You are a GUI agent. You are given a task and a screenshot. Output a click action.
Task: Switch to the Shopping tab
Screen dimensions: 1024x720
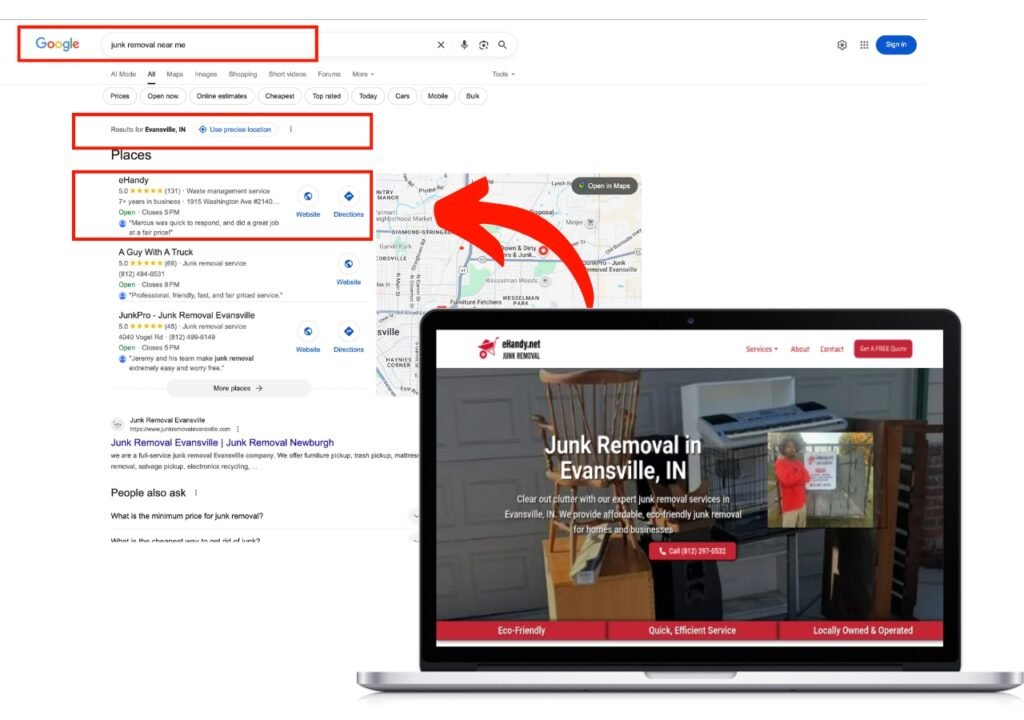coord(243,74)
